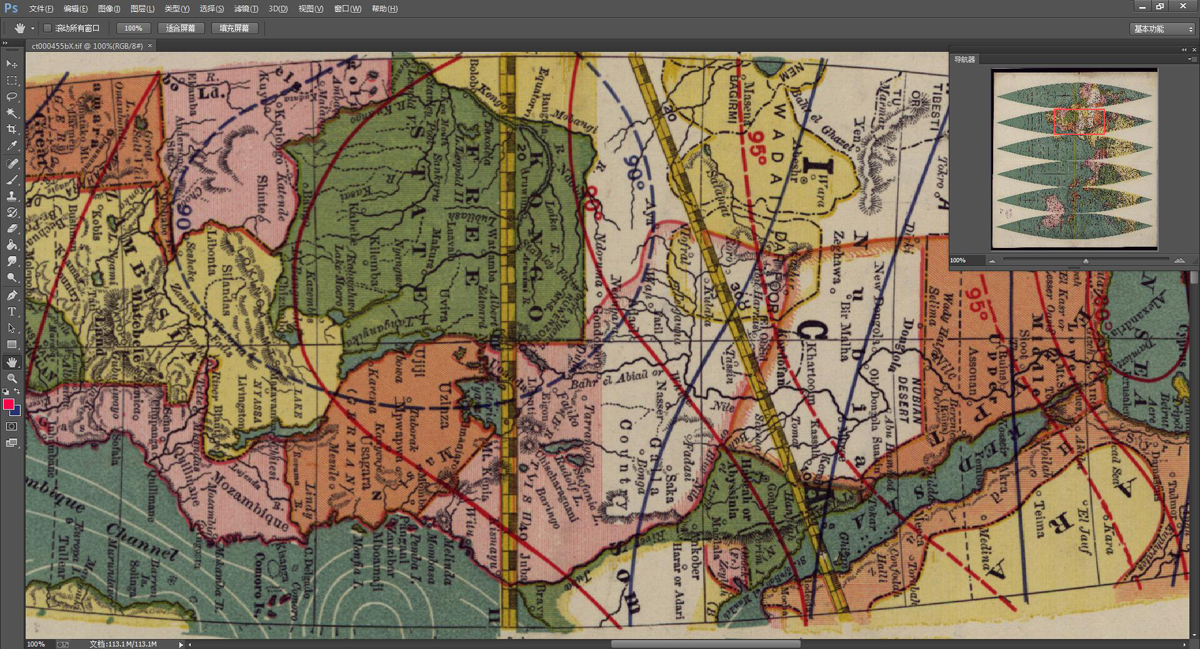
Task: Click the Navigator map thumbnail preview
Action: pos(1074,159)
